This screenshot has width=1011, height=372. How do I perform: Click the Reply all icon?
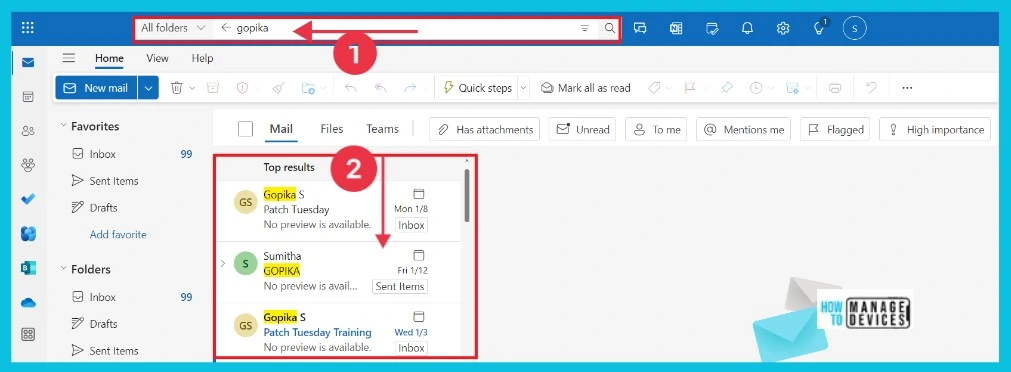380,88
